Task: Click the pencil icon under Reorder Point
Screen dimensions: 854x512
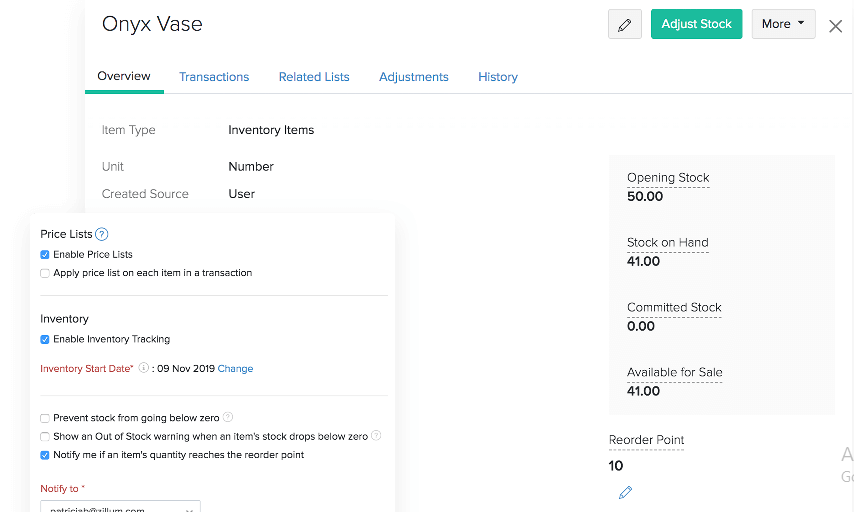Action: [625, 492]
